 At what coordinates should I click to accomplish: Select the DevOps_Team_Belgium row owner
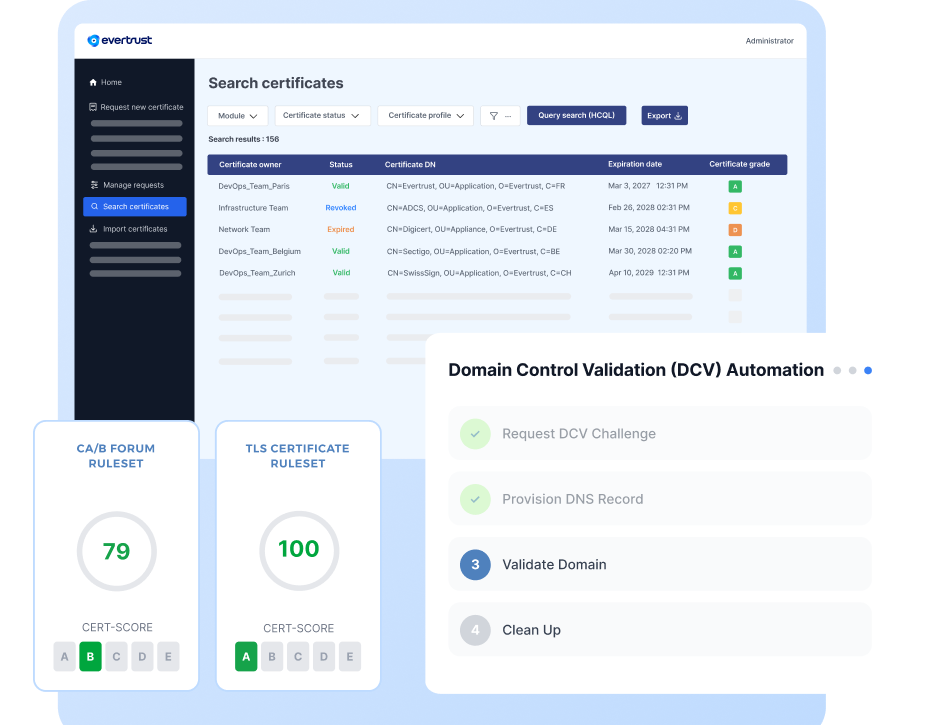click(259, 251)
